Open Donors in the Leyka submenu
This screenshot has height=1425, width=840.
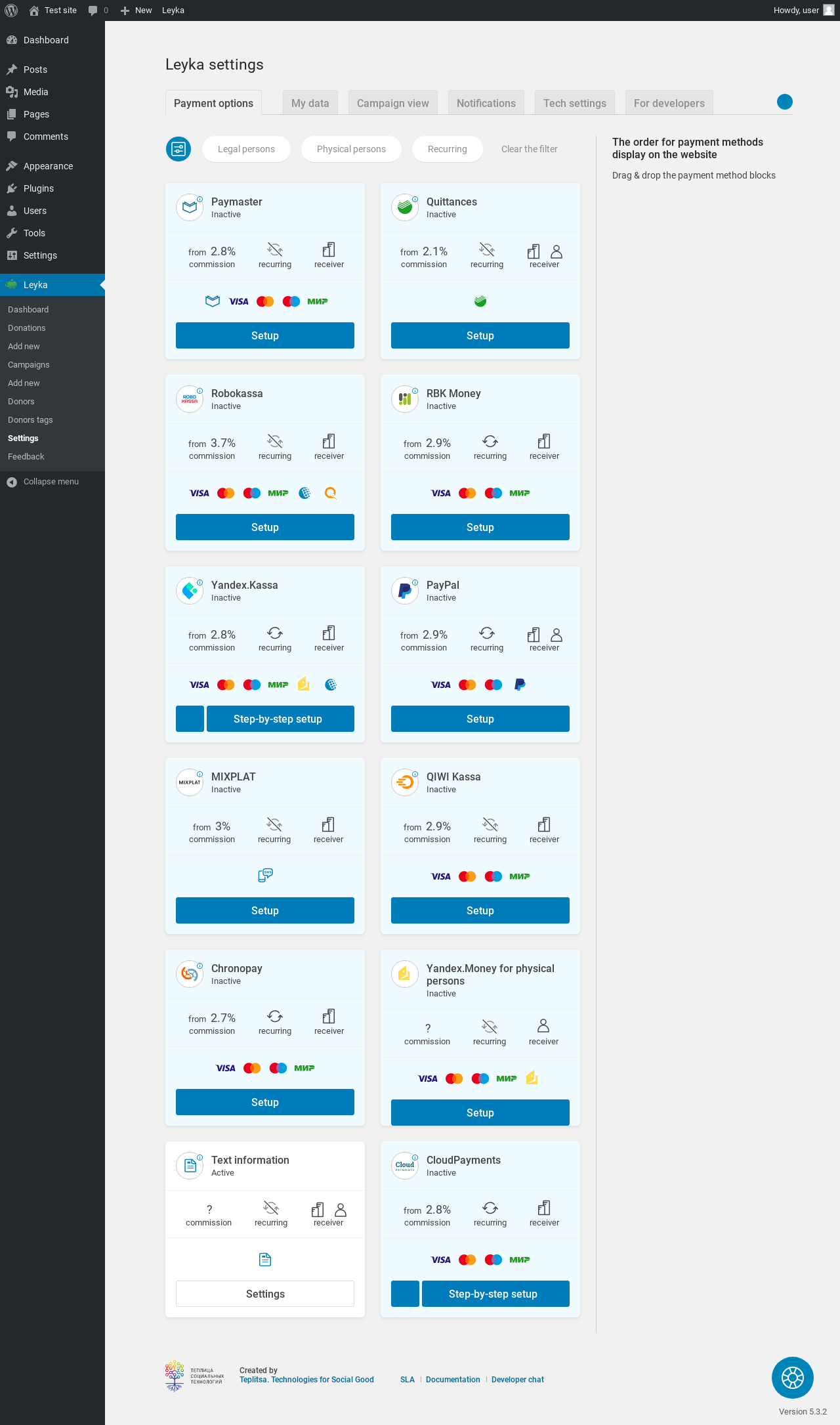52,402
